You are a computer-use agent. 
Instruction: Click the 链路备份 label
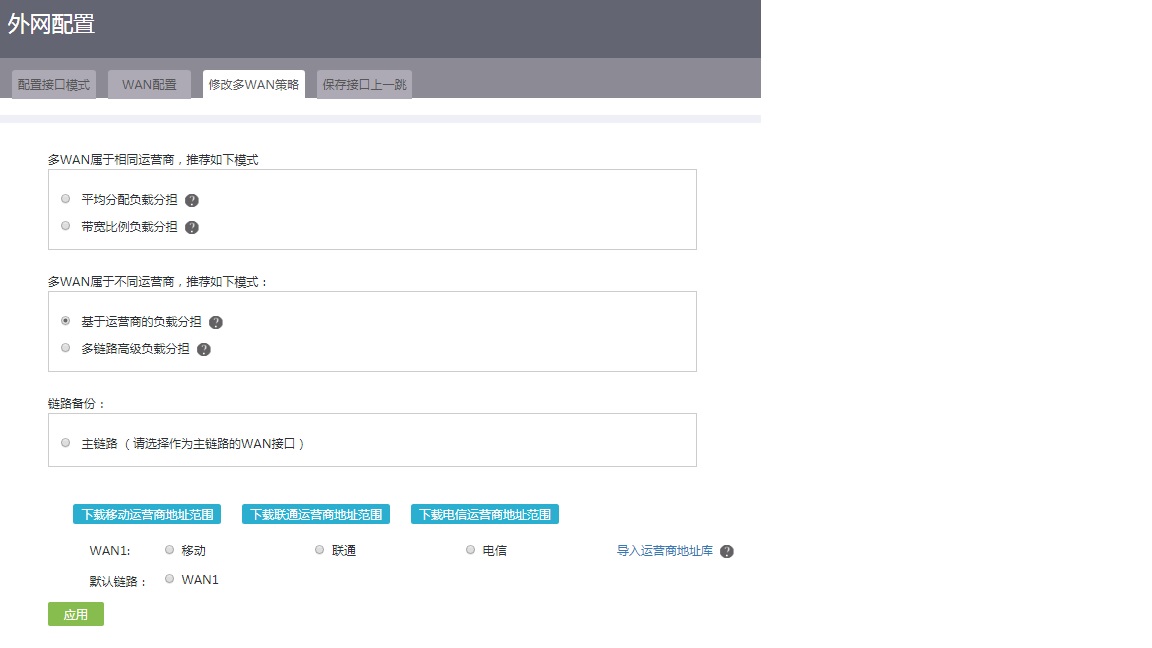[x=76, y=404]
